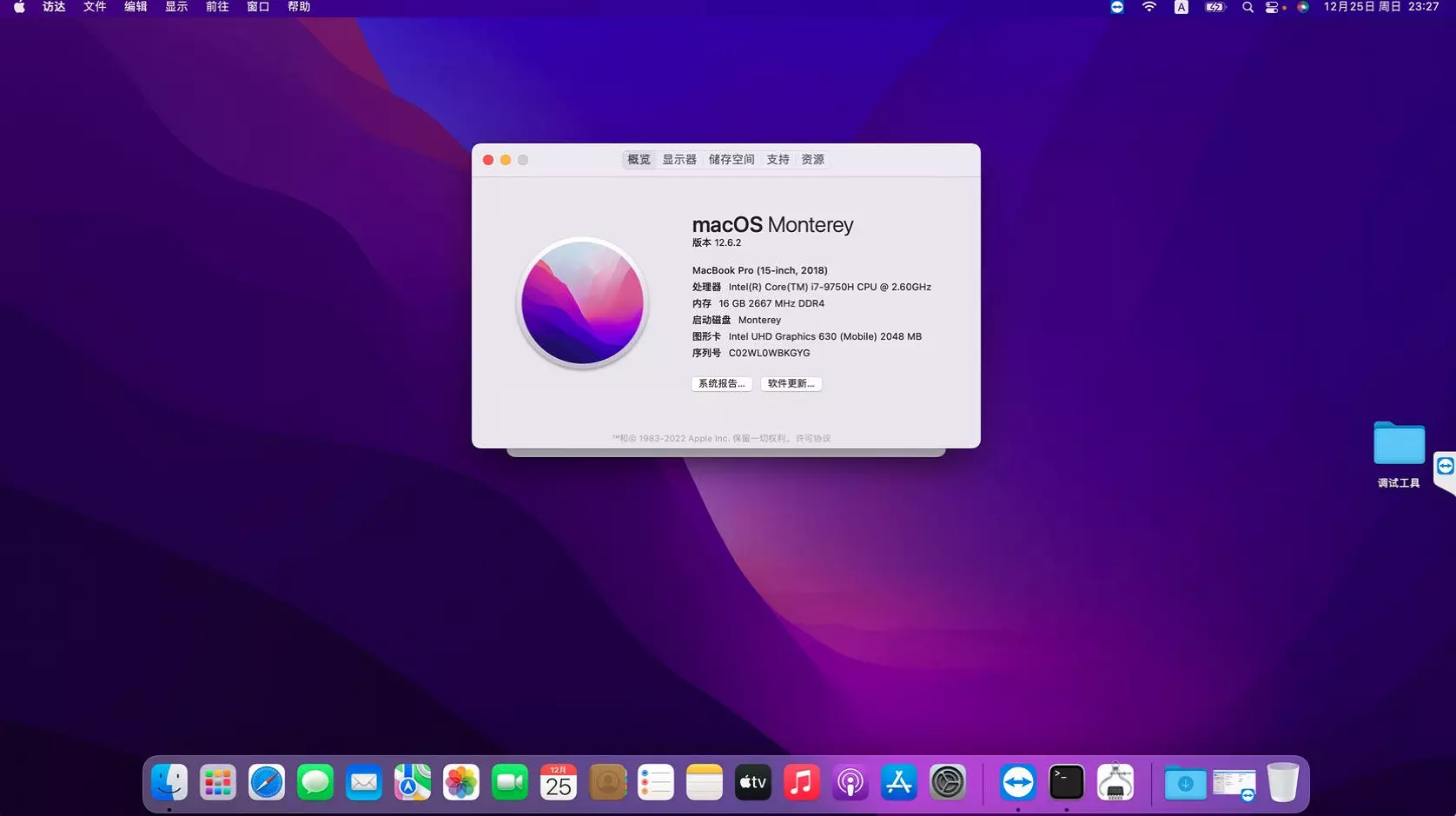Click the 系统报告... button
The height and width of the screenshot is (816, 1456).
point(722,383)
